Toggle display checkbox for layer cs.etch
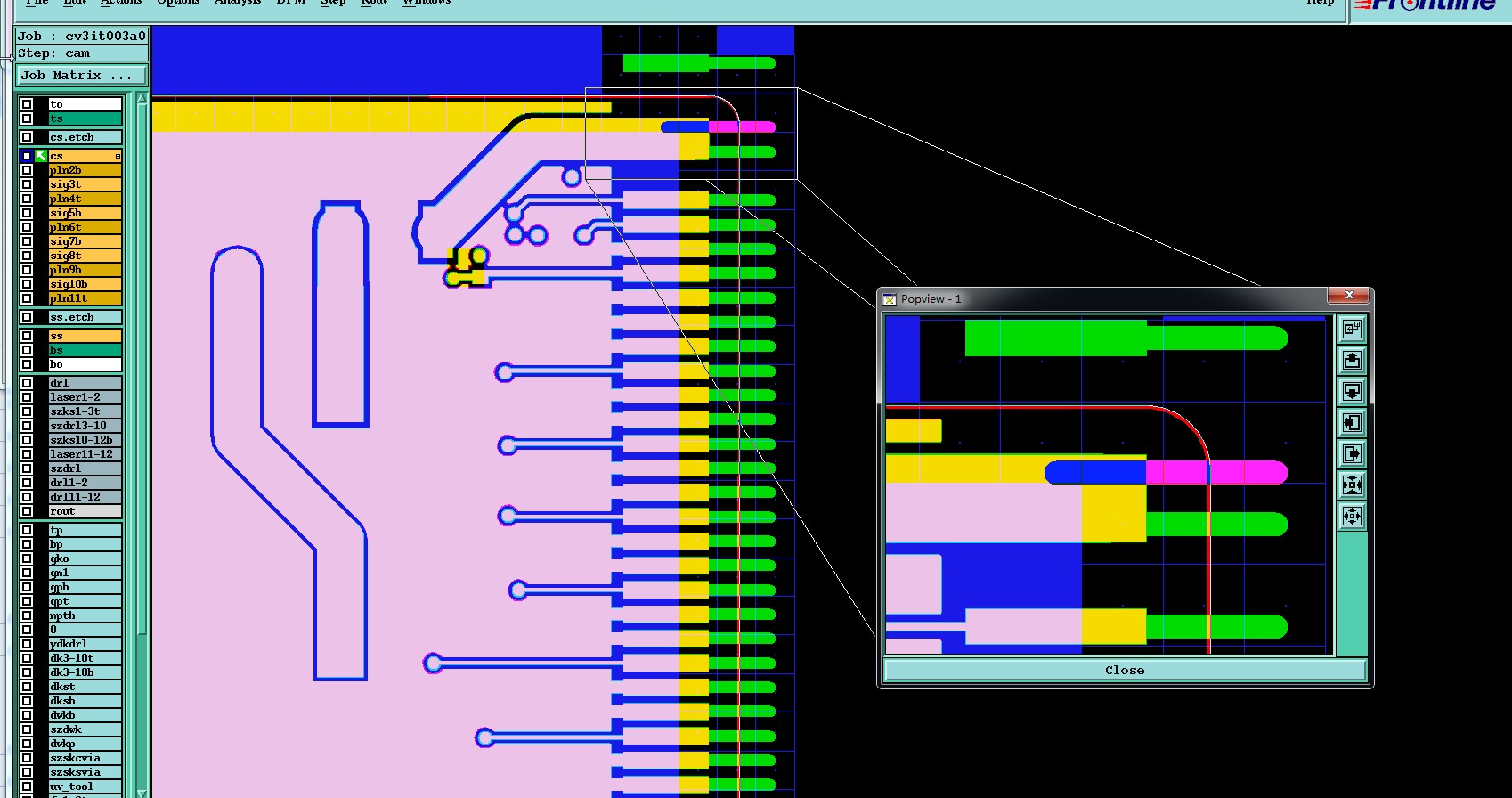 27,137
